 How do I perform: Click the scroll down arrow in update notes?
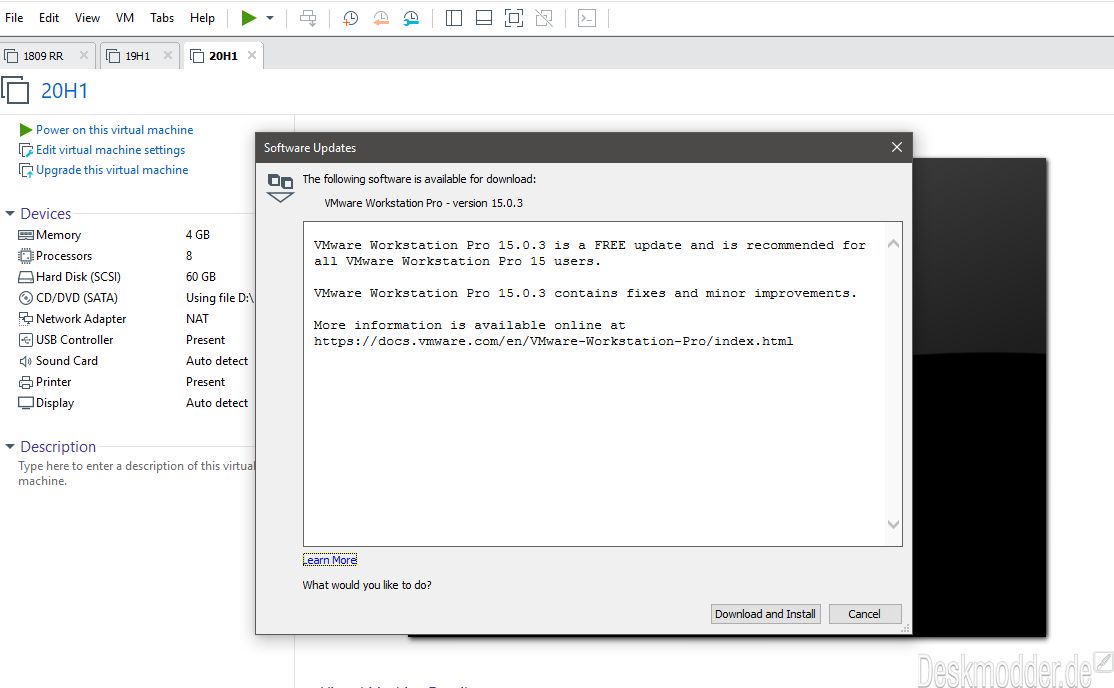[x=894, y=525]
